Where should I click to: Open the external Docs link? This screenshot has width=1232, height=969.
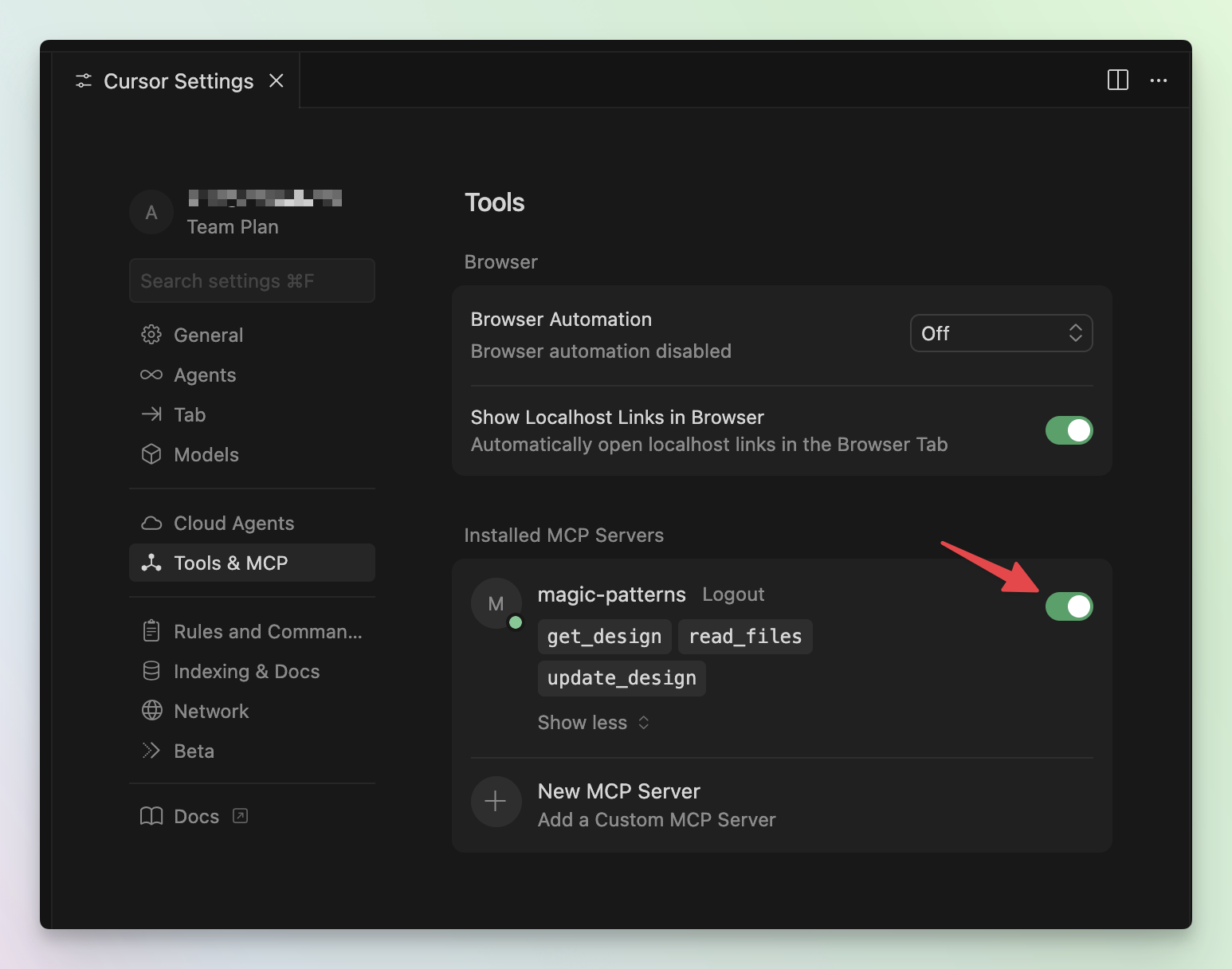(196, 816)
